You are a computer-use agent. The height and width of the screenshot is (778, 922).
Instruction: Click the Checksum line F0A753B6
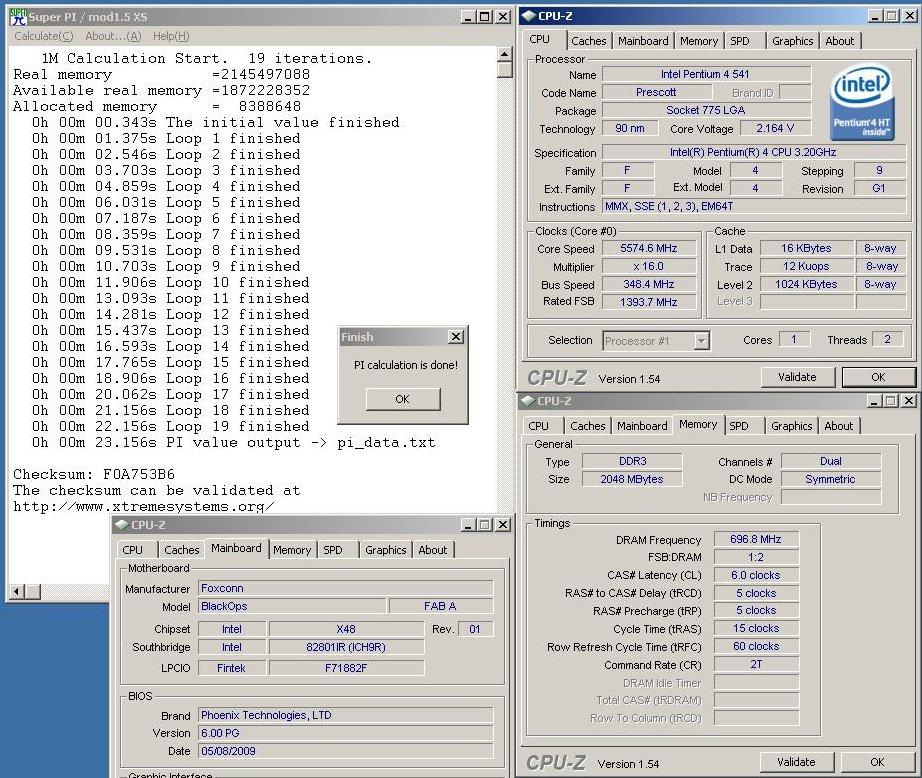pos(94,474)
